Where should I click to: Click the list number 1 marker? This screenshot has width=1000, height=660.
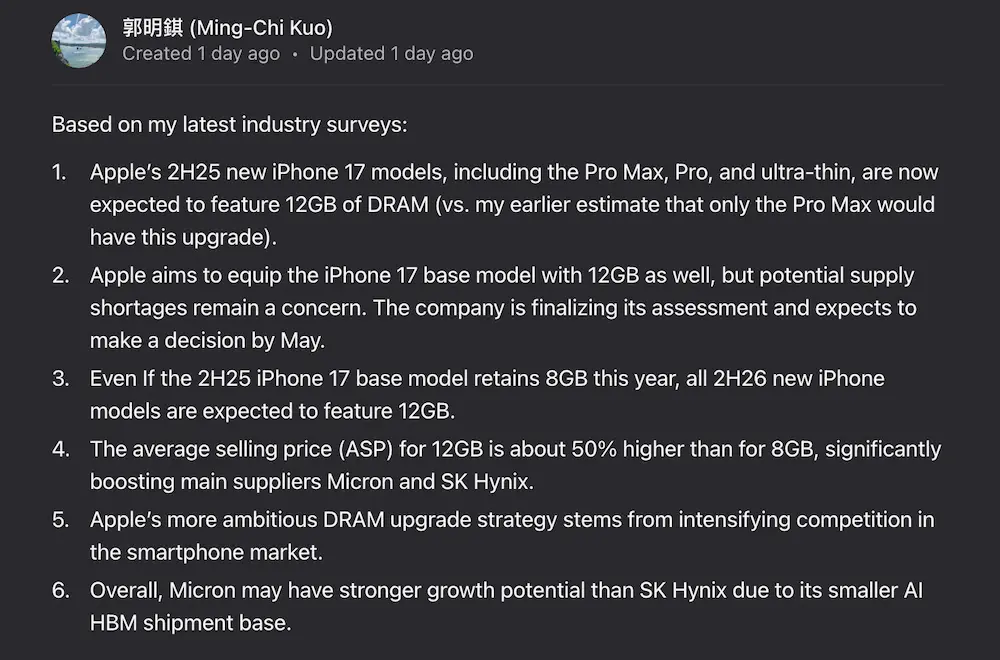(x=60, y=172)
